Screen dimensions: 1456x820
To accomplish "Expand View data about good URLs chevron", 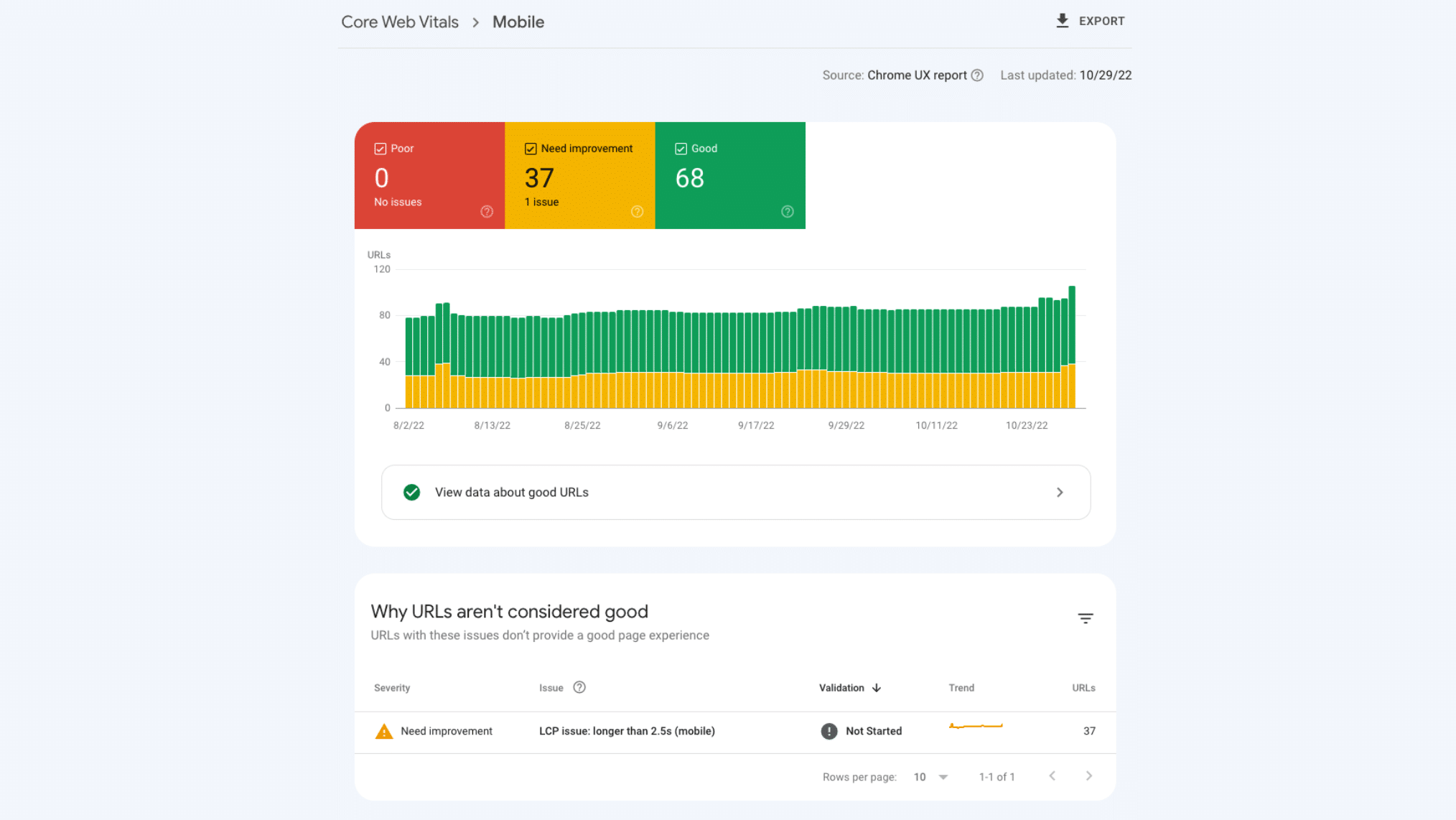I will click(1060, 492).
